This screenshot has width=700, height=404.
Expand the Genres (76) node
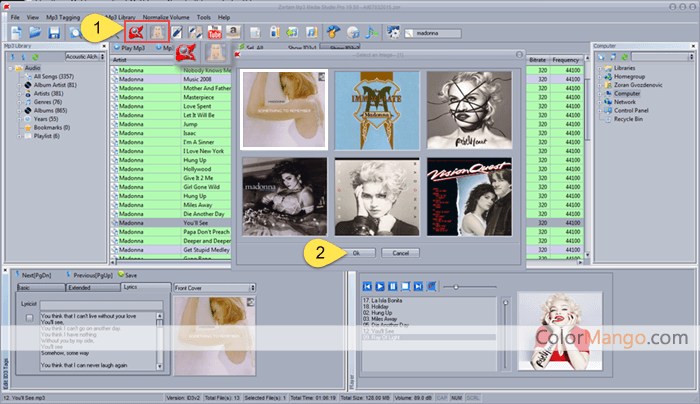point(19,102)
